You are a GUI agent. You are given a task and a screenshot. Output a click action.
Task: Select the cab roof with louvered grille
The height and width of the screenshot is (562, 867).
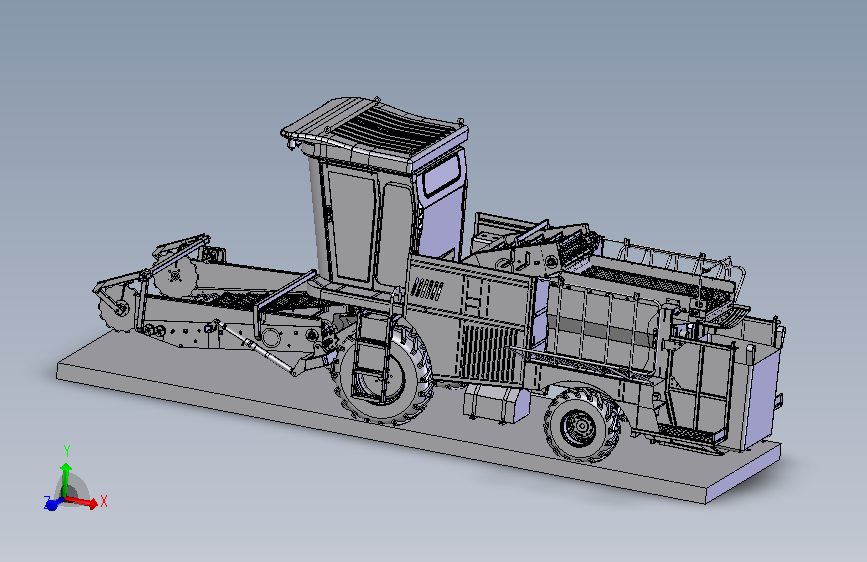[376, 133]
